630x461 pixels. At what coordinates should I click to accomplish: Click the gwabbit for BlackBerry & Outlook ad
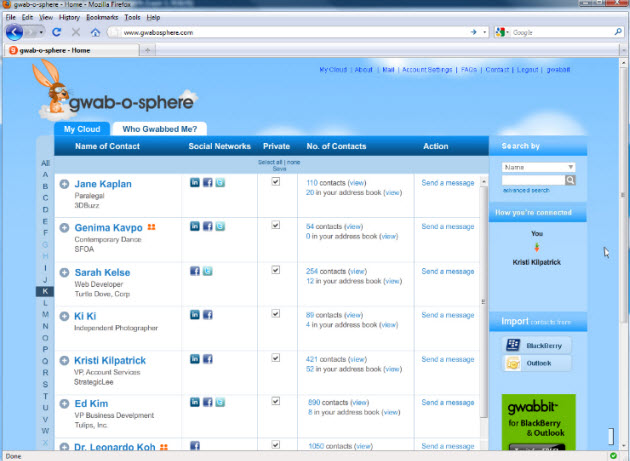(538, 422)
